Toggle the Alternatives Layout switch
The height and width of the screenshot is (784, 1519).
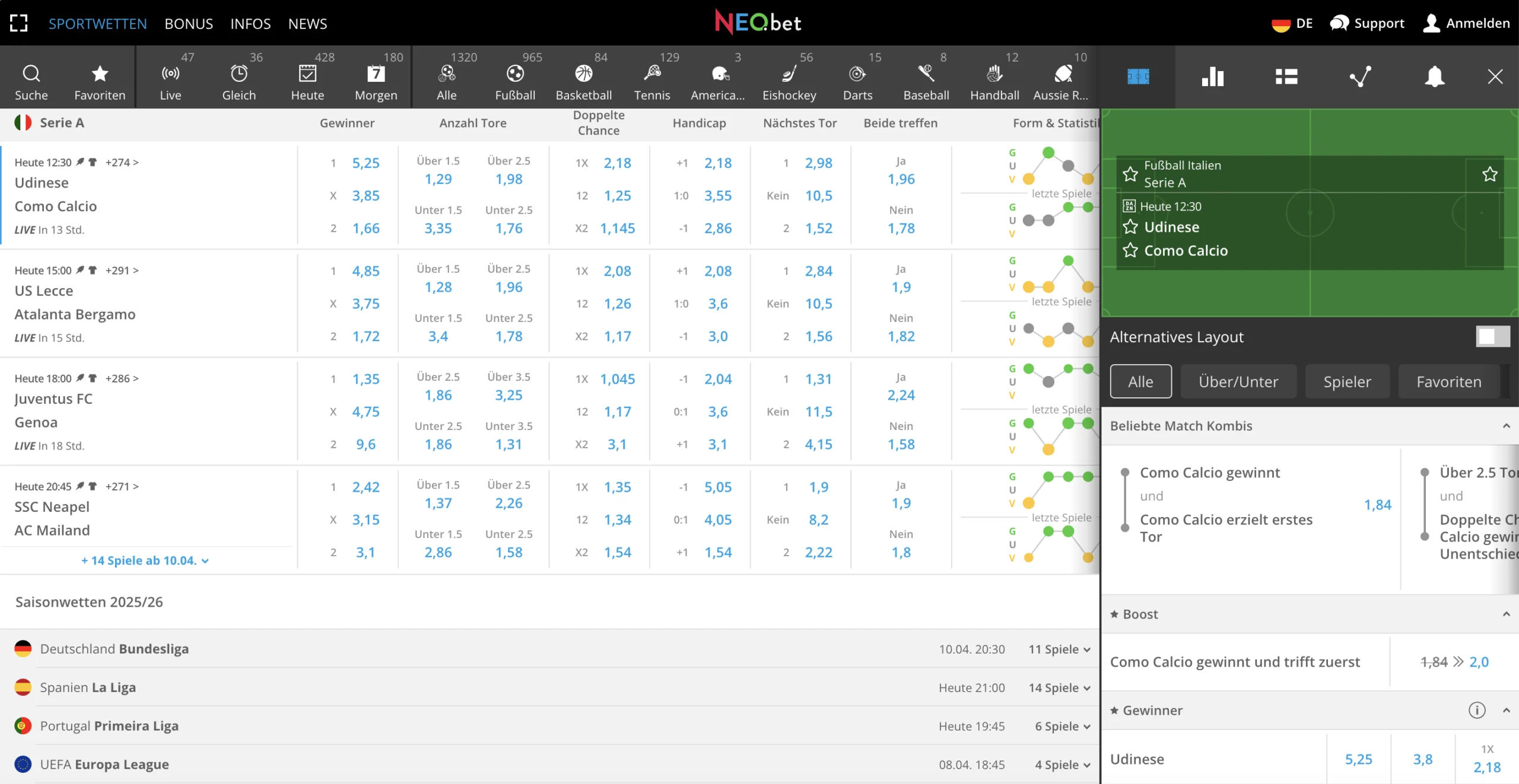click(x=1492, y=337)
